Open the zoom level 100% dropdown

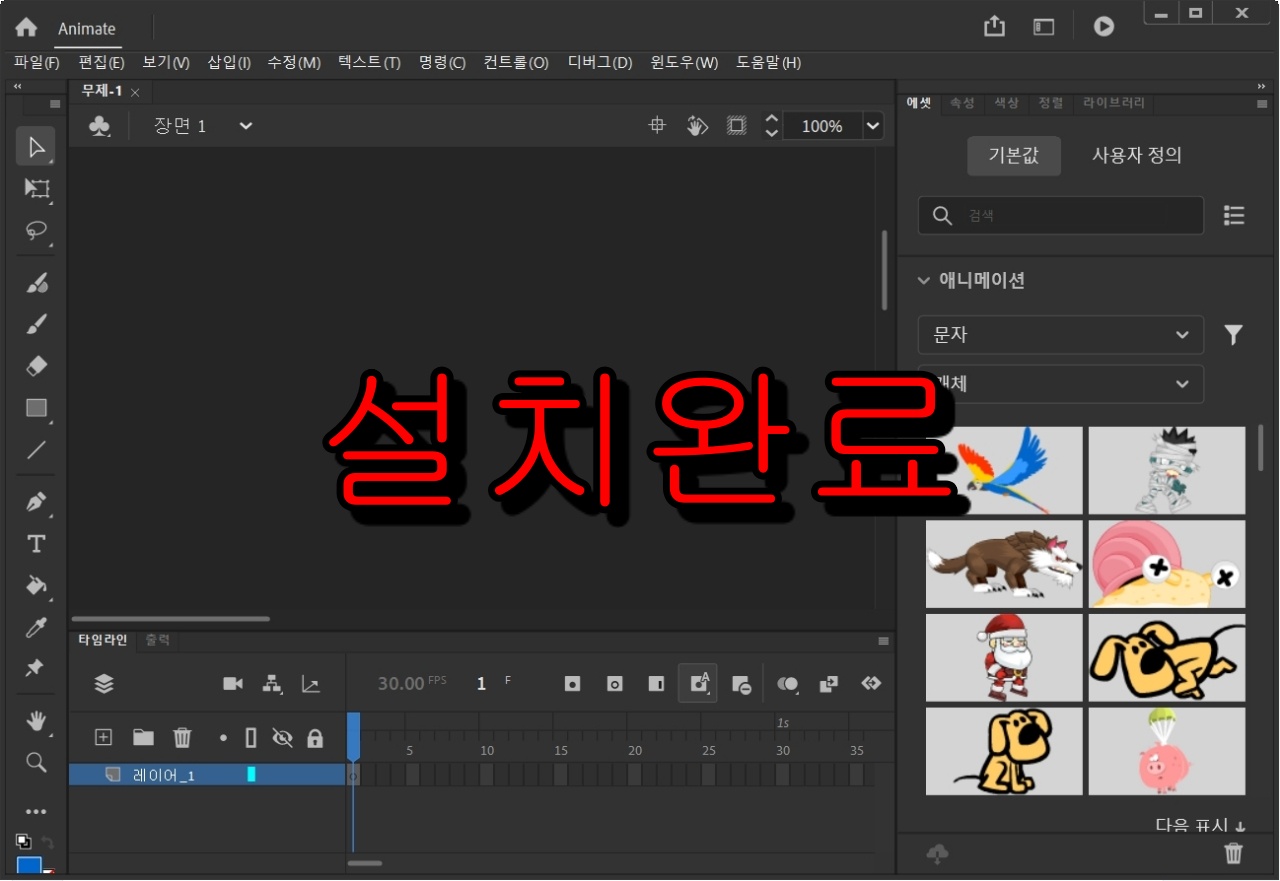[x=872, y=126]
